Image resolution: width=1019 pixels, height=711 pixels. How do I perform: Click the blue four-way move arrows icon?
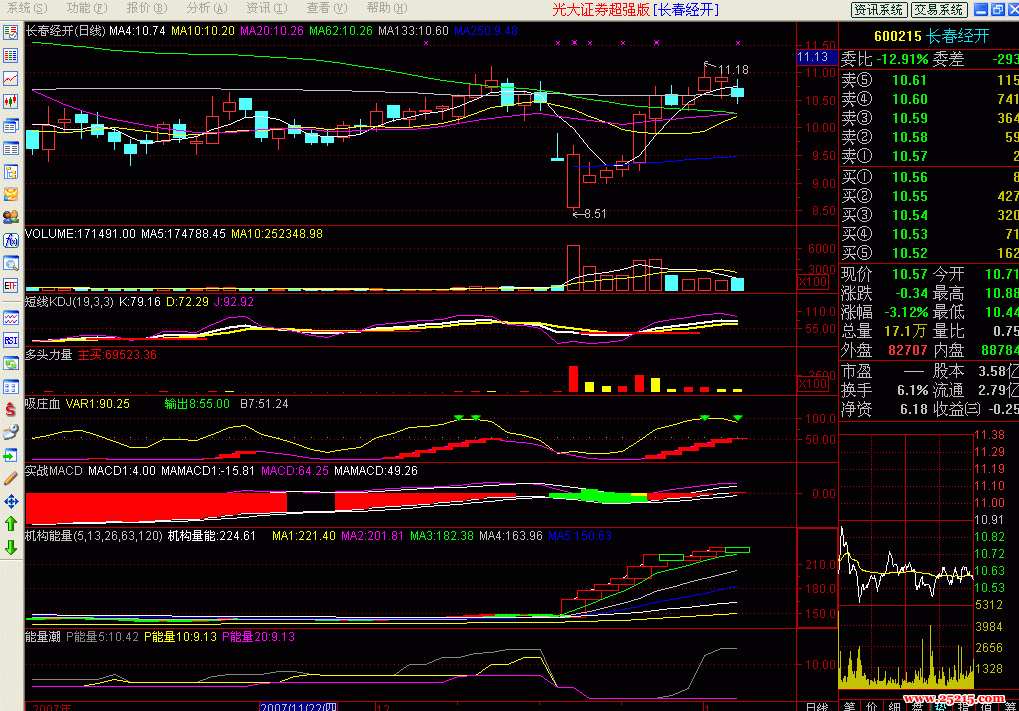point(11,501)
